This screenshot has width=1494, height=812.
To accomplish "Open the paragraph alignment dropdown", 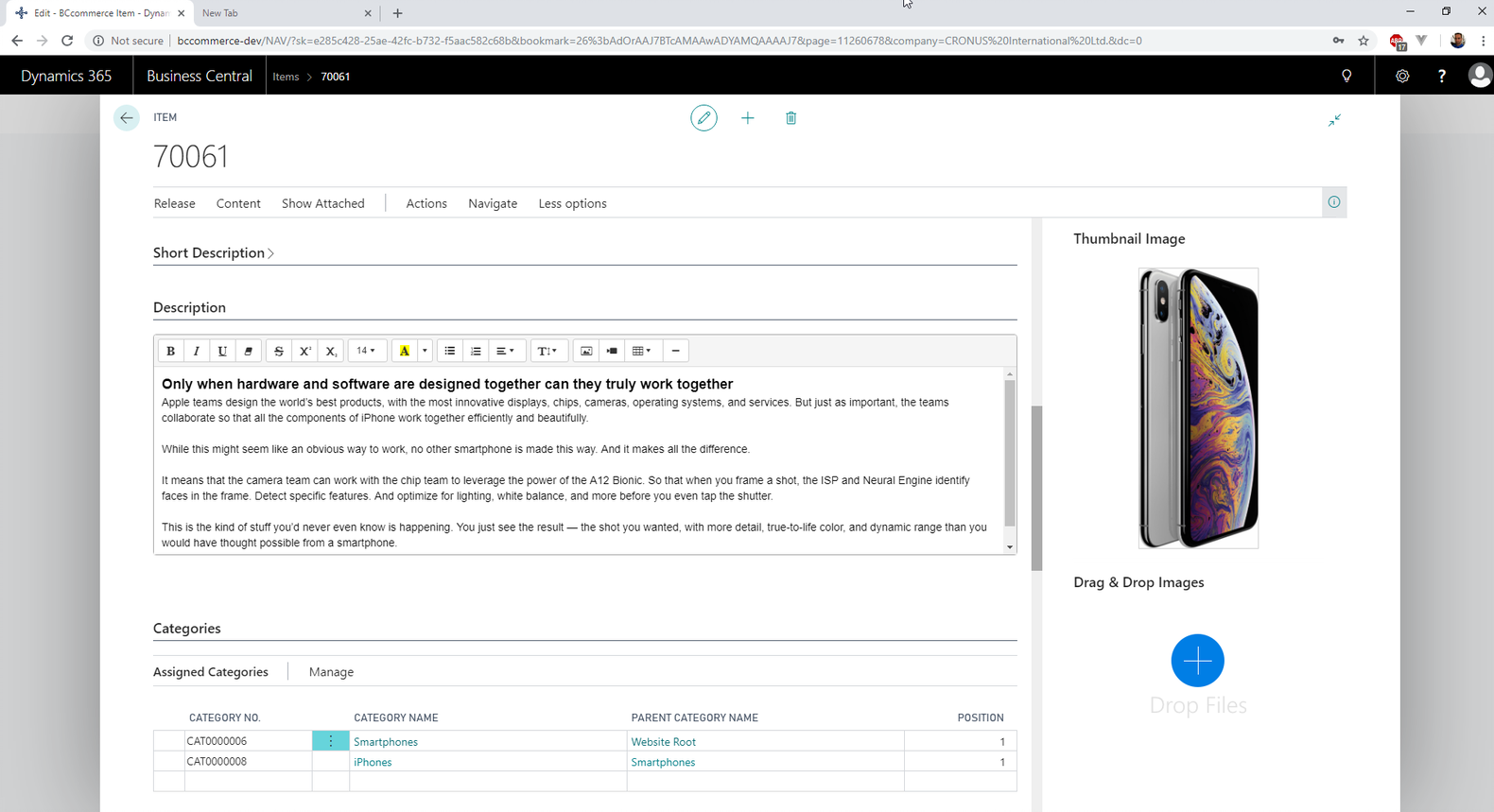I will click(x=506, y=351).
